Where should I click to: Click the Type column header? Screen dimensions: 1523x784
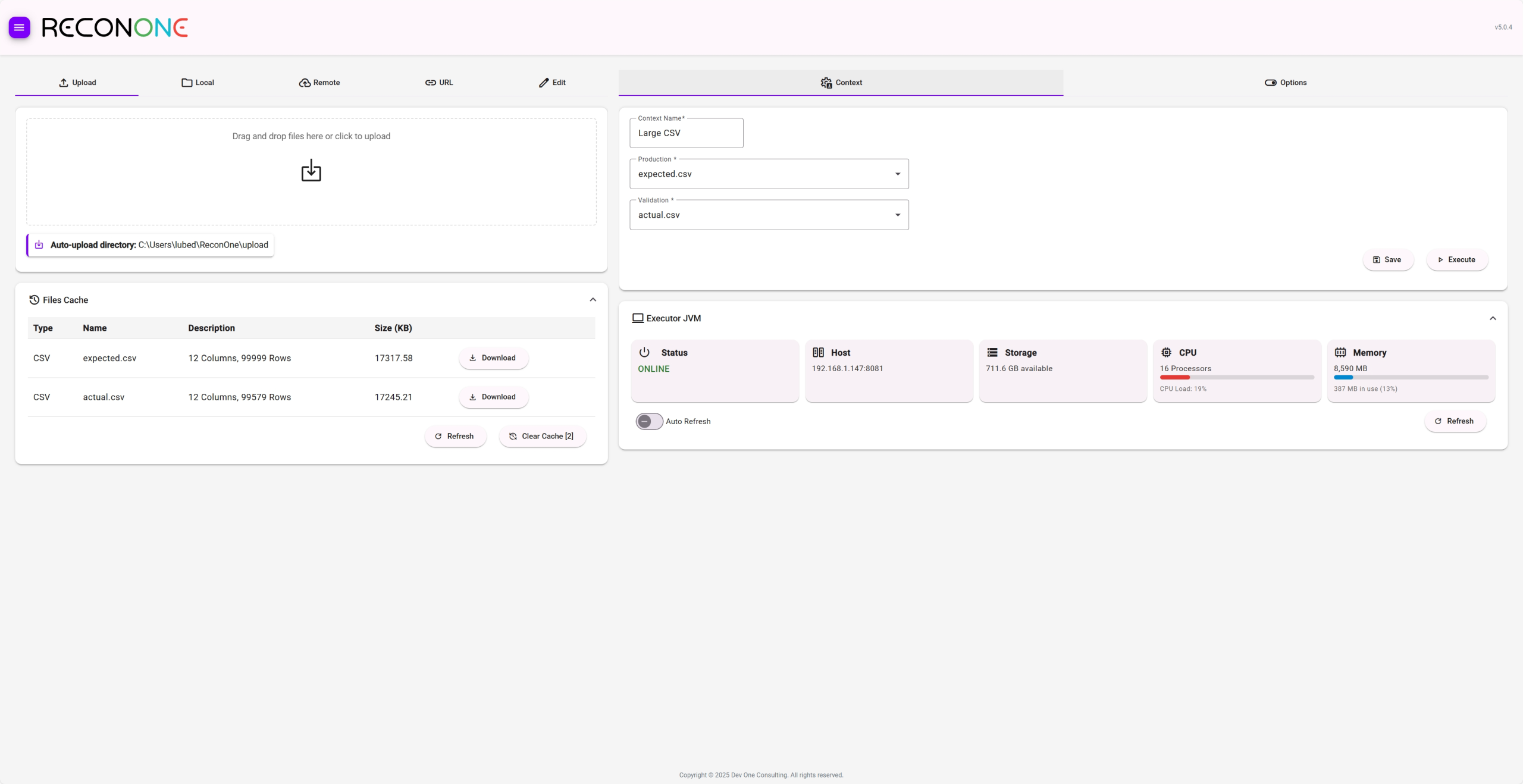point(43,328)
